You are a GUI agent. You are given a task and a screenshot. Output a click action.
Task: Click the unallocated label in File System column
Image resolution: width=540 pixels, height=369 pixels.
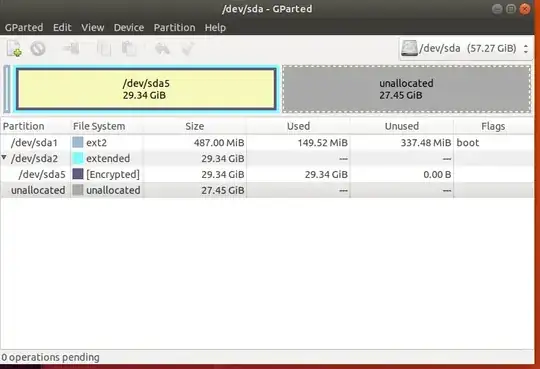tap(113, 190)
